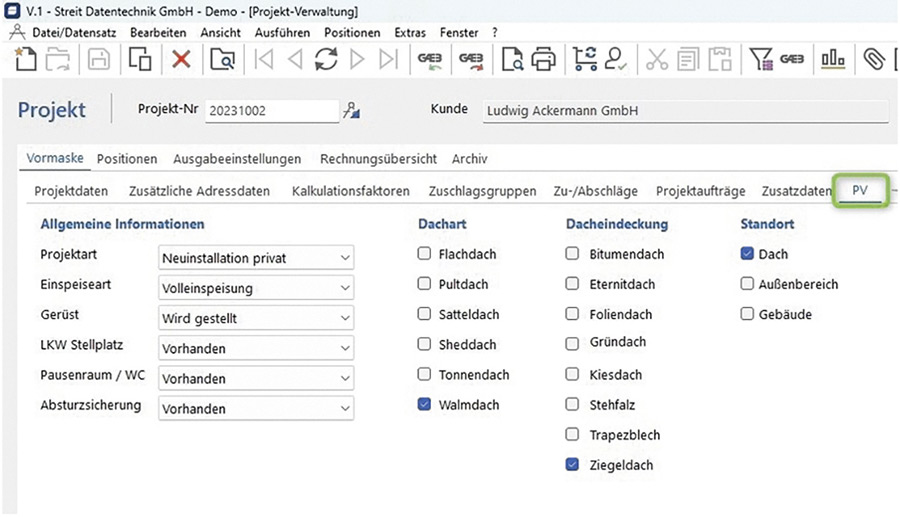The width and height of the screenshot is (900, 517).
Task: Click the printer icon in toolbar
Action: (543, 60)
